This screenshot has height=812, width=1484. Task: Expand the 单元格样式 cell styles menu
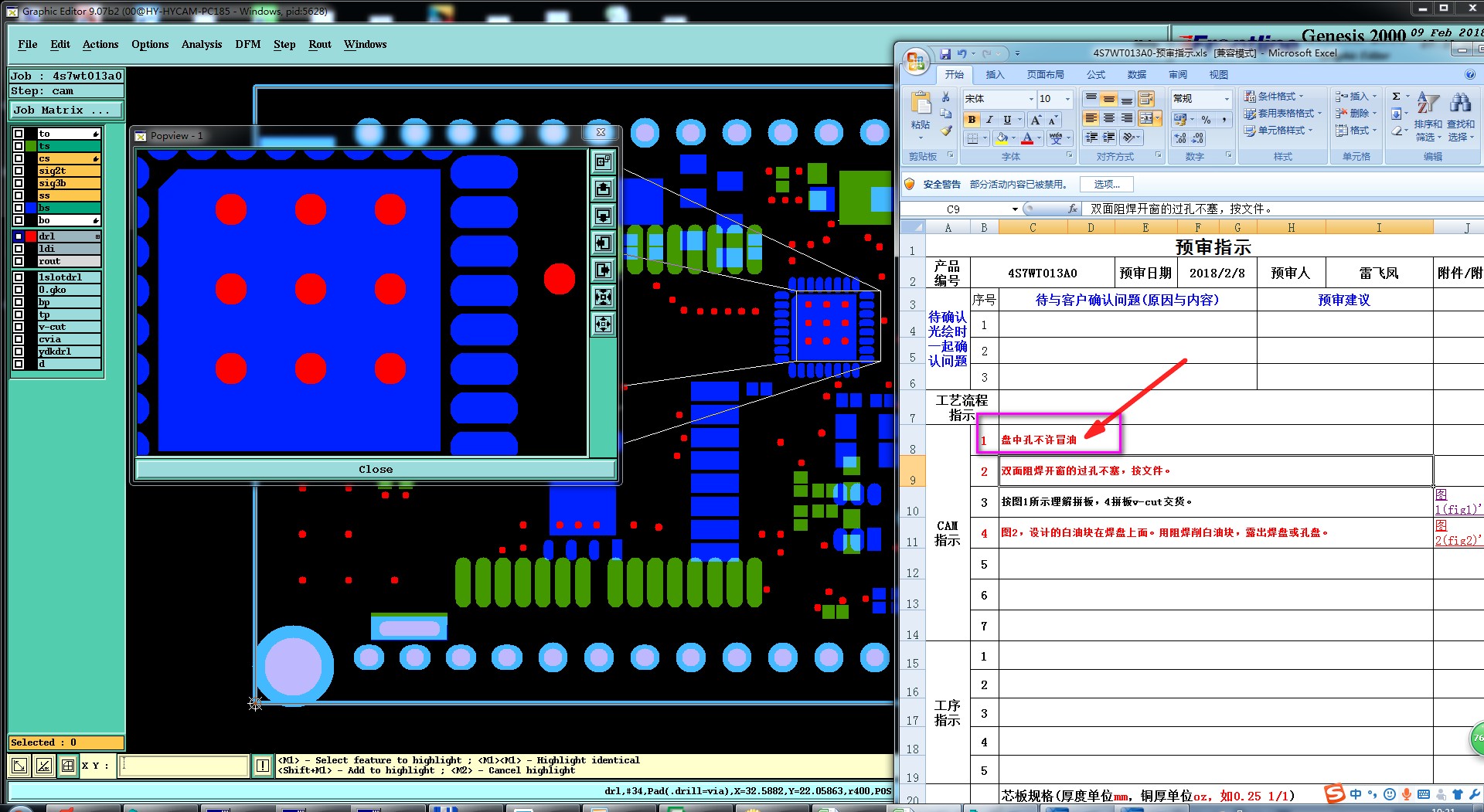[1279, 131]
